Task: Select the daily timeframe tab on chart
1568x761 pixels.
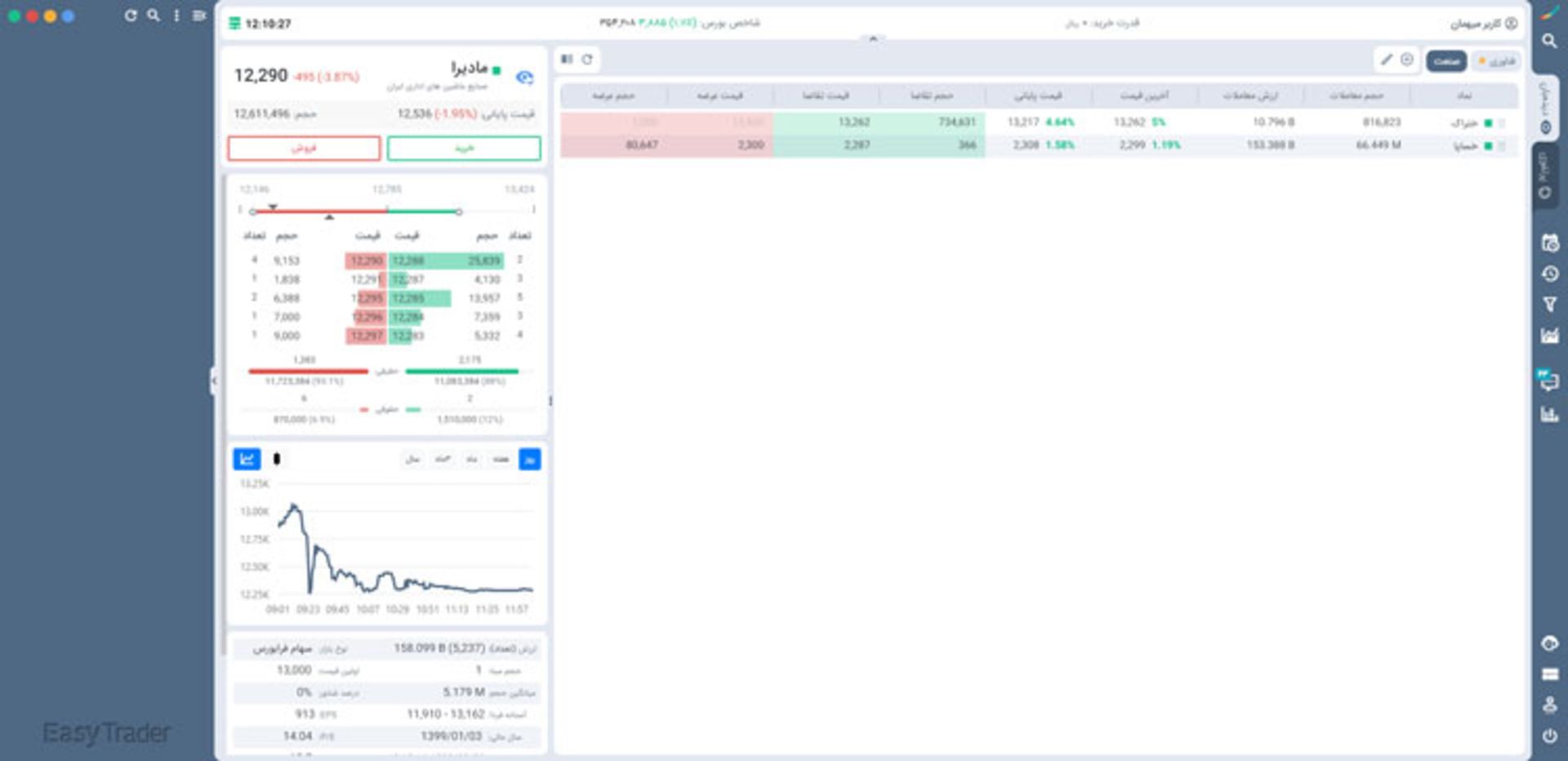Action: coord(529,459)
